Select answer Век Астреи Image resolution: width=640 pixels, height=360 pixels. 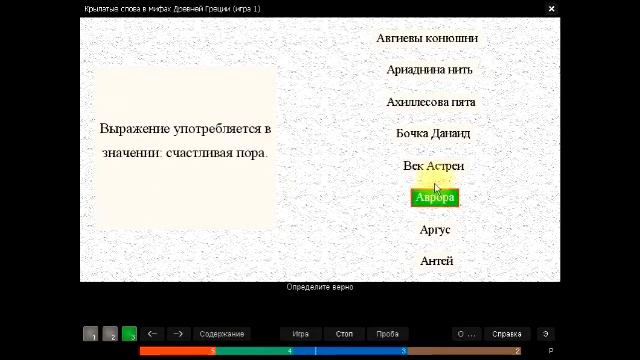433,166
